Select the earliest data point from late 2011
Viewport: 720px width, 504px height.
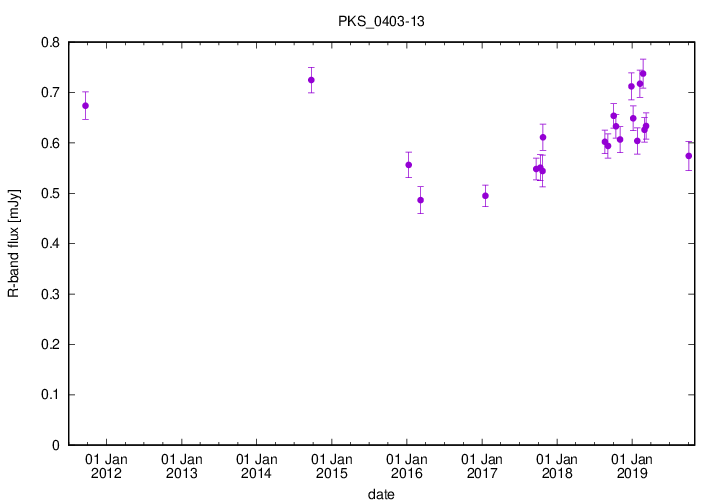85,105
